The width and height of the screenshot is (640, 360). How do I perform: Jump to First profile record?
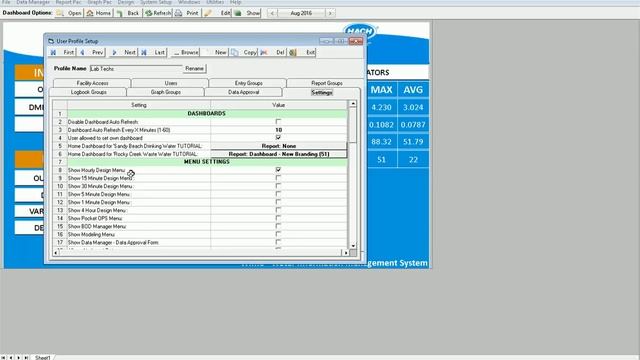[x=63, y=52]
